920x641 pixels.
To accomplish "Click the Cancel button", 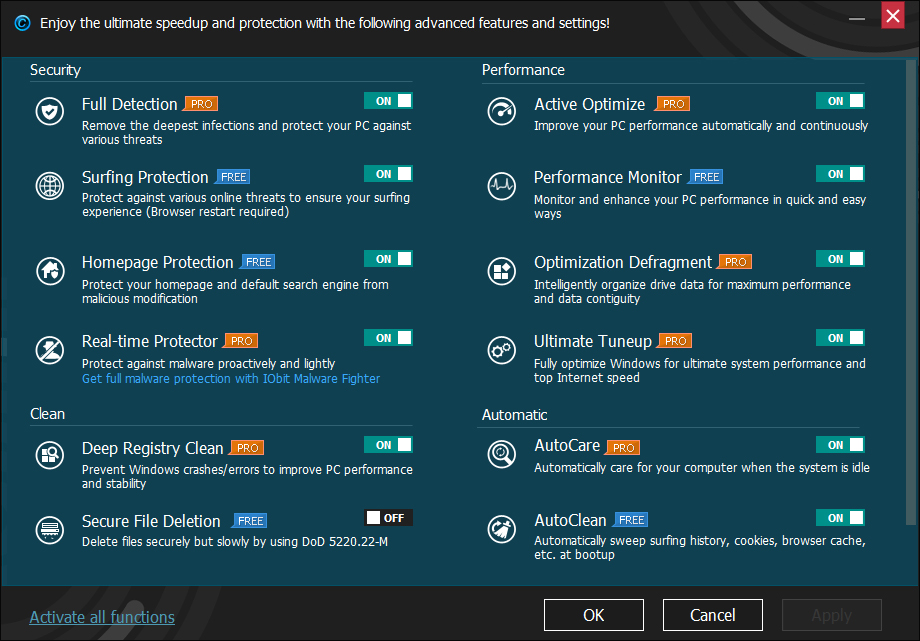I will pos(712,615).
